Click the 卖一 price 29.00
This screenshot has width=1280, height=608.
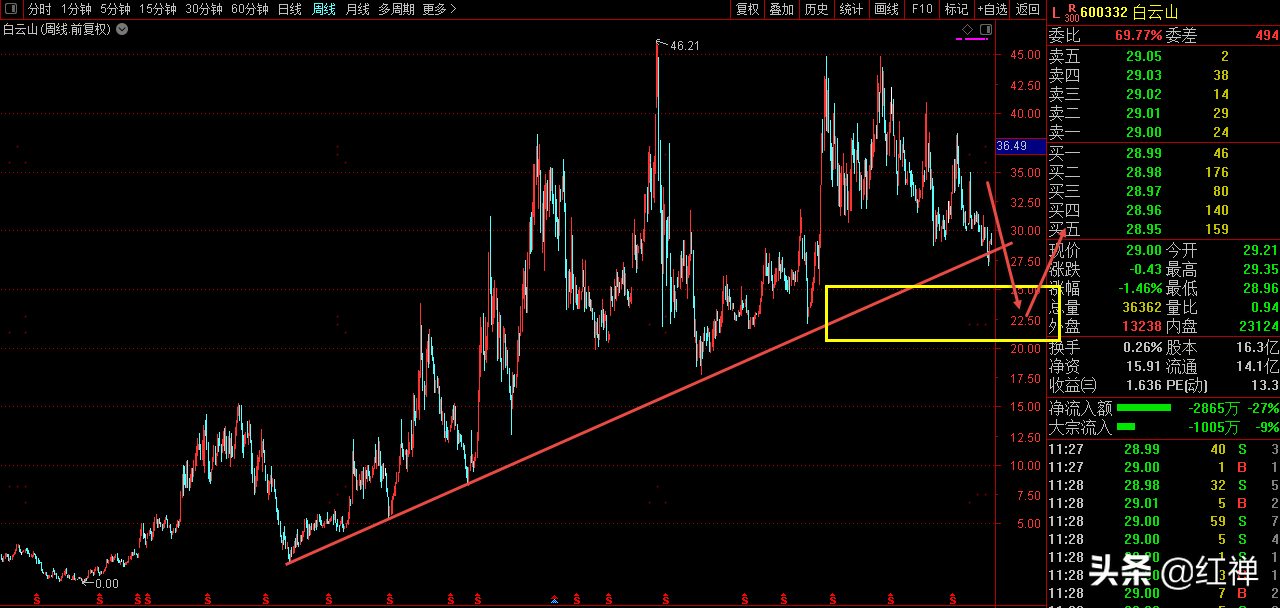click(x=1144, y=132)
